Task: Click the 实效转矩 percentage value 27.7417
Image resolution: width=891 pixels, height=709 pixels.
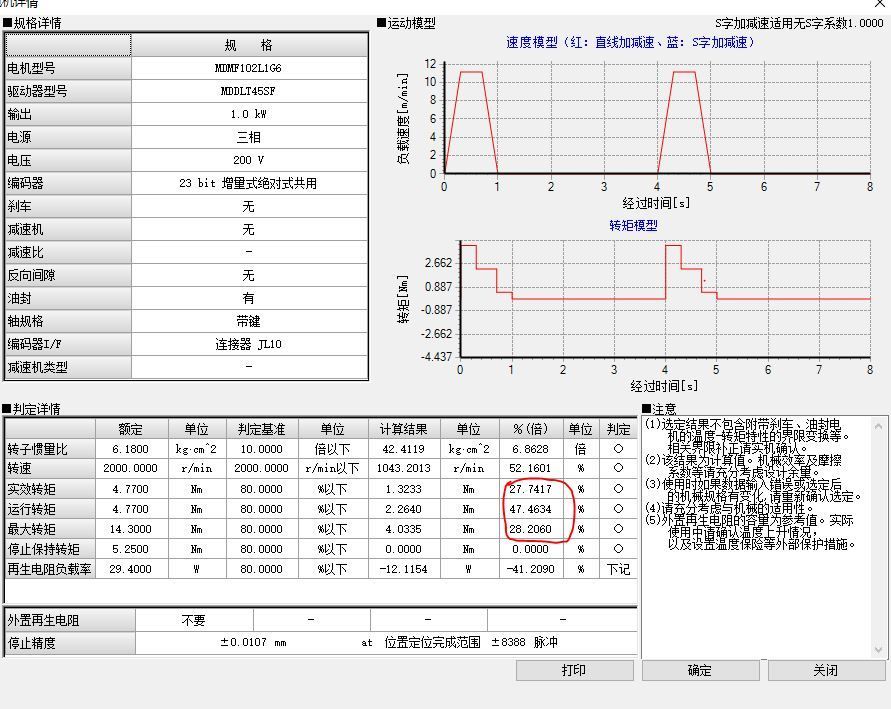Action: pyautogui.click(x=531, y=490)
